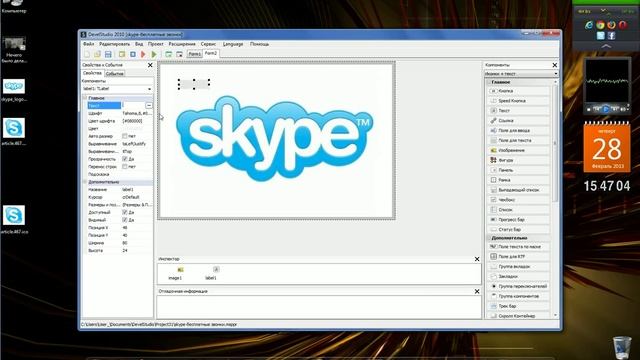The width and height of the screenshot is (640, 360).
Task: Pick the Группа переключателей component
Action: coord(518,286)
